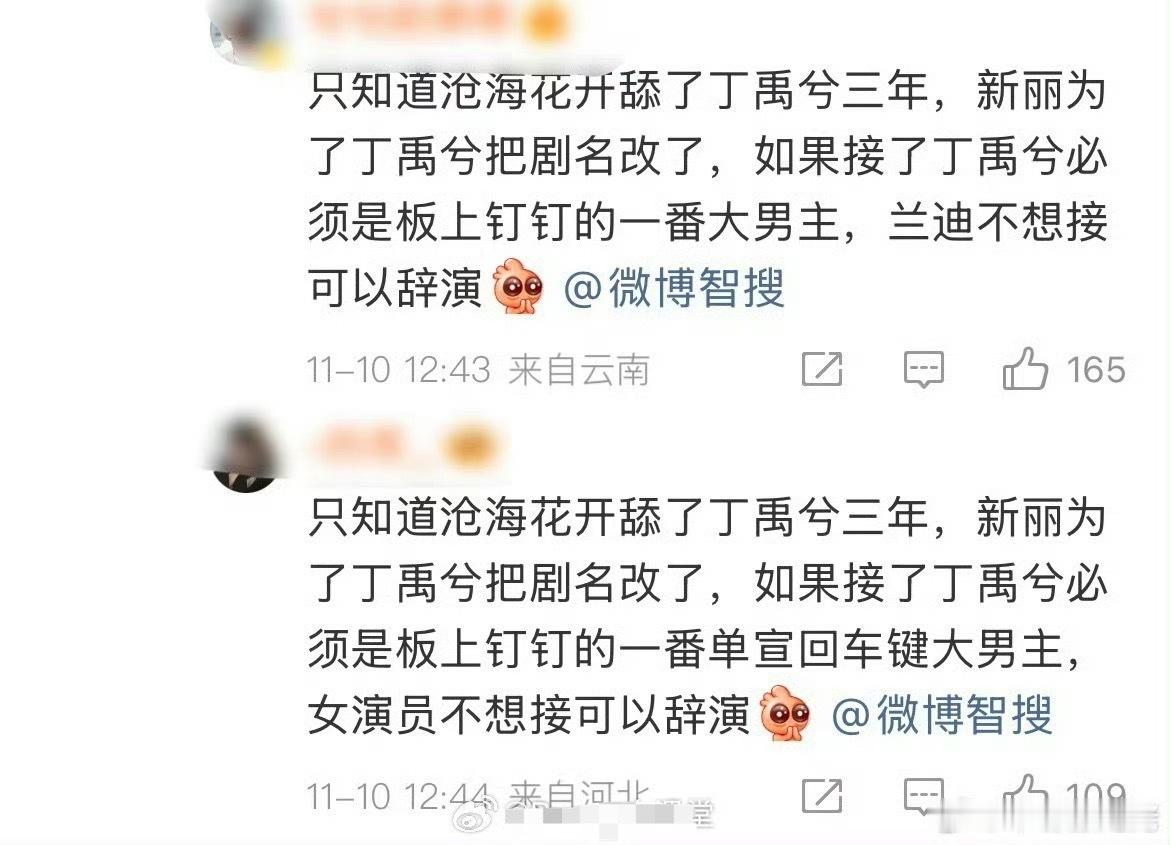Tap the emoji in the second comment

click(x=785, y=713)
